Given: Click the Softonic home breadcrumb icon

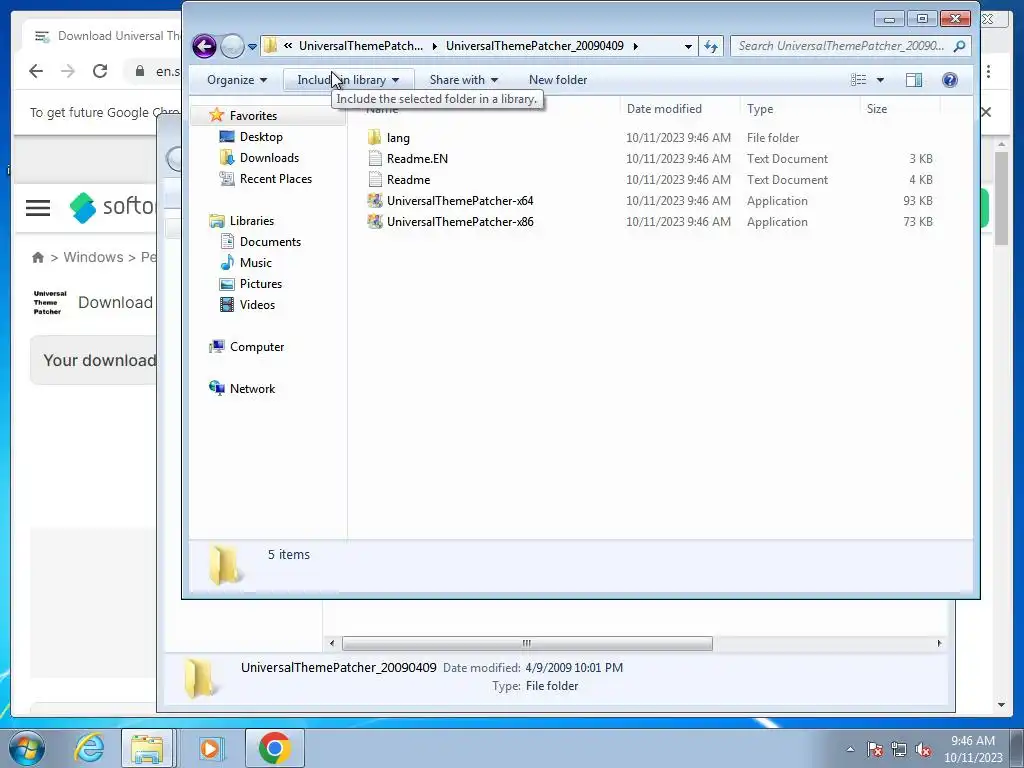Looking at the screenshot, I should 38,257.
